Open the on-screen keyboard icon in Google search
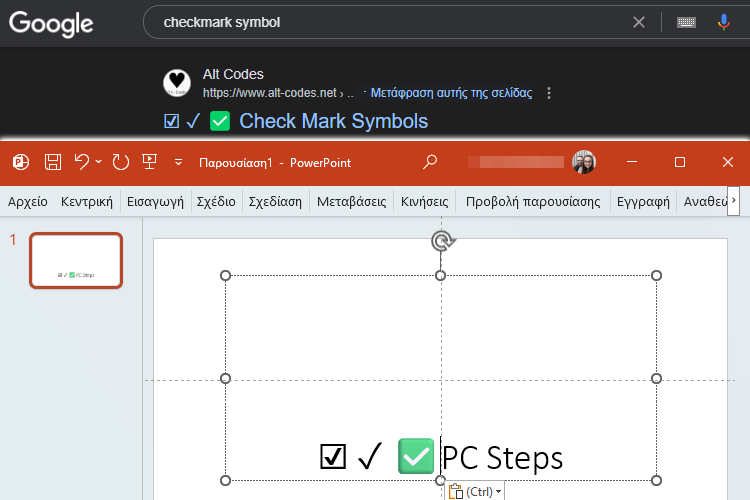 (686, 22)
